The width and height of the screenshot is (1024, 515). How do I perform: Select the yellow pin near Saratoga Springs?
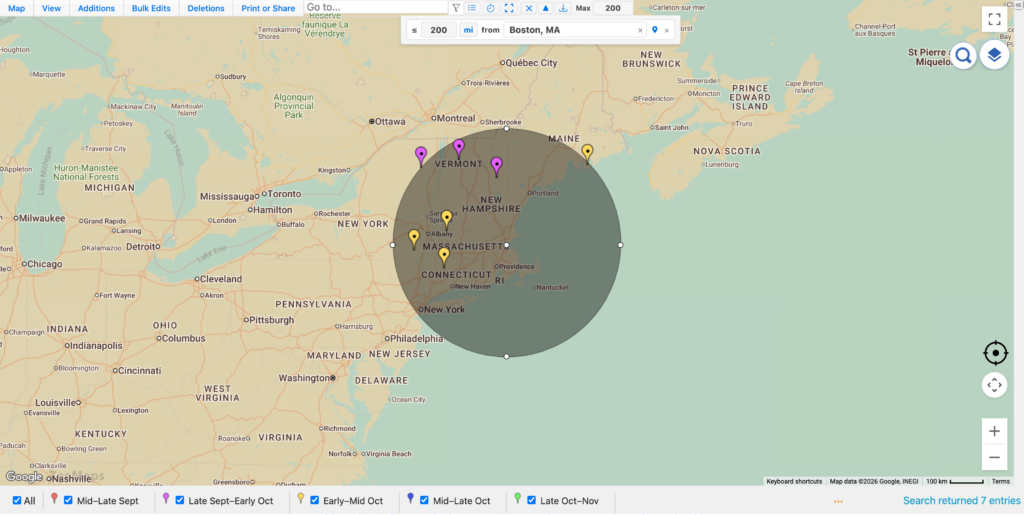[x=447, y=219]
